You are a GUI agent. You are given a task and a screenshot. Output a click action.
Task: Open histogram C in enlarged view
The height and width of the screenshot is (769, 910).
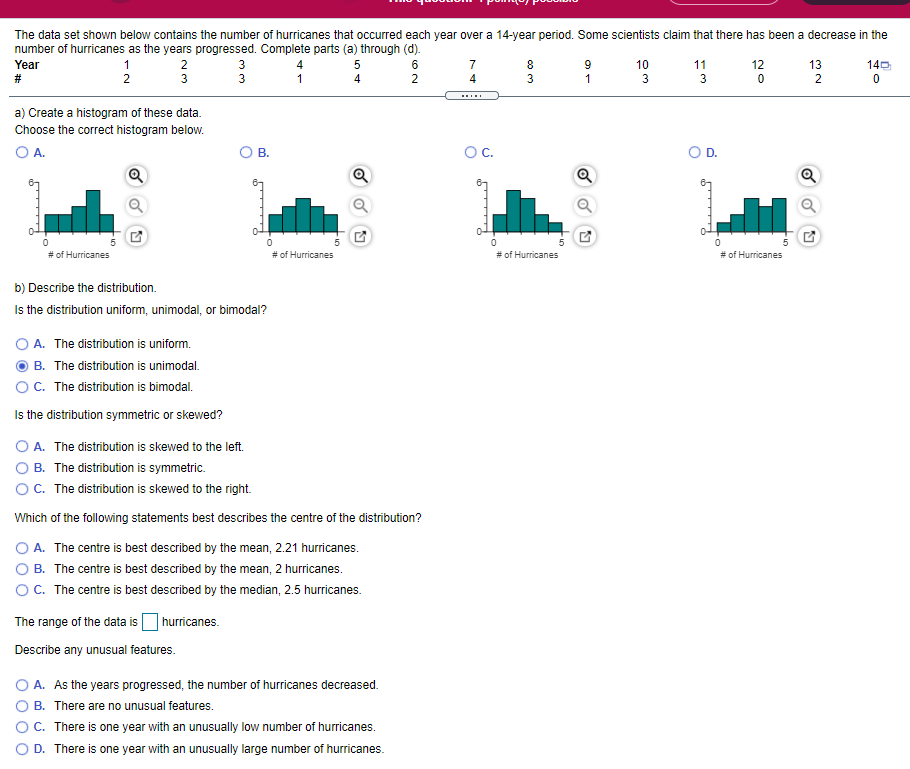[x=584, y=237]
